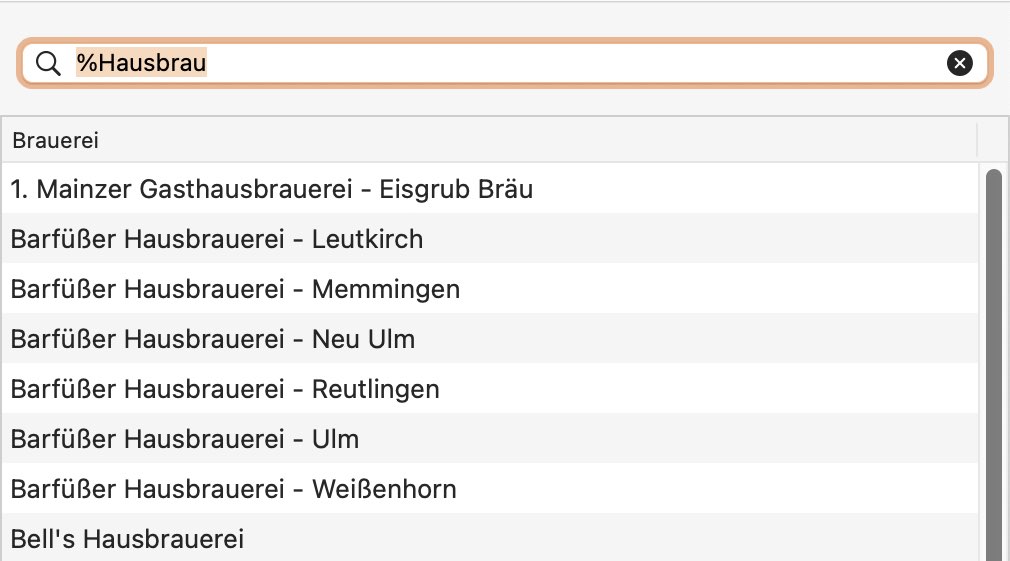Select the Bell's Hausbrauerei row
The image size is (1010, 561).
point(490,538)
